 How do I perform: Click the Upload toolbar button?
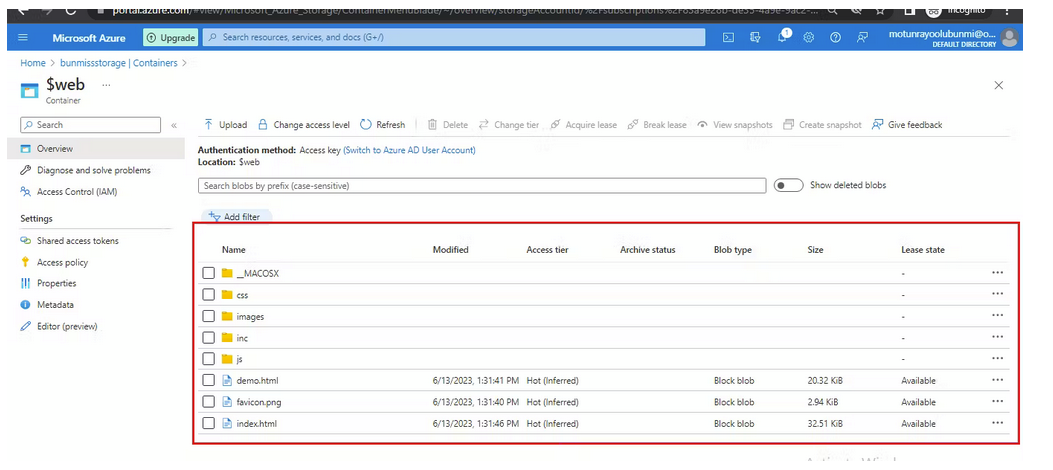(225, 125)
